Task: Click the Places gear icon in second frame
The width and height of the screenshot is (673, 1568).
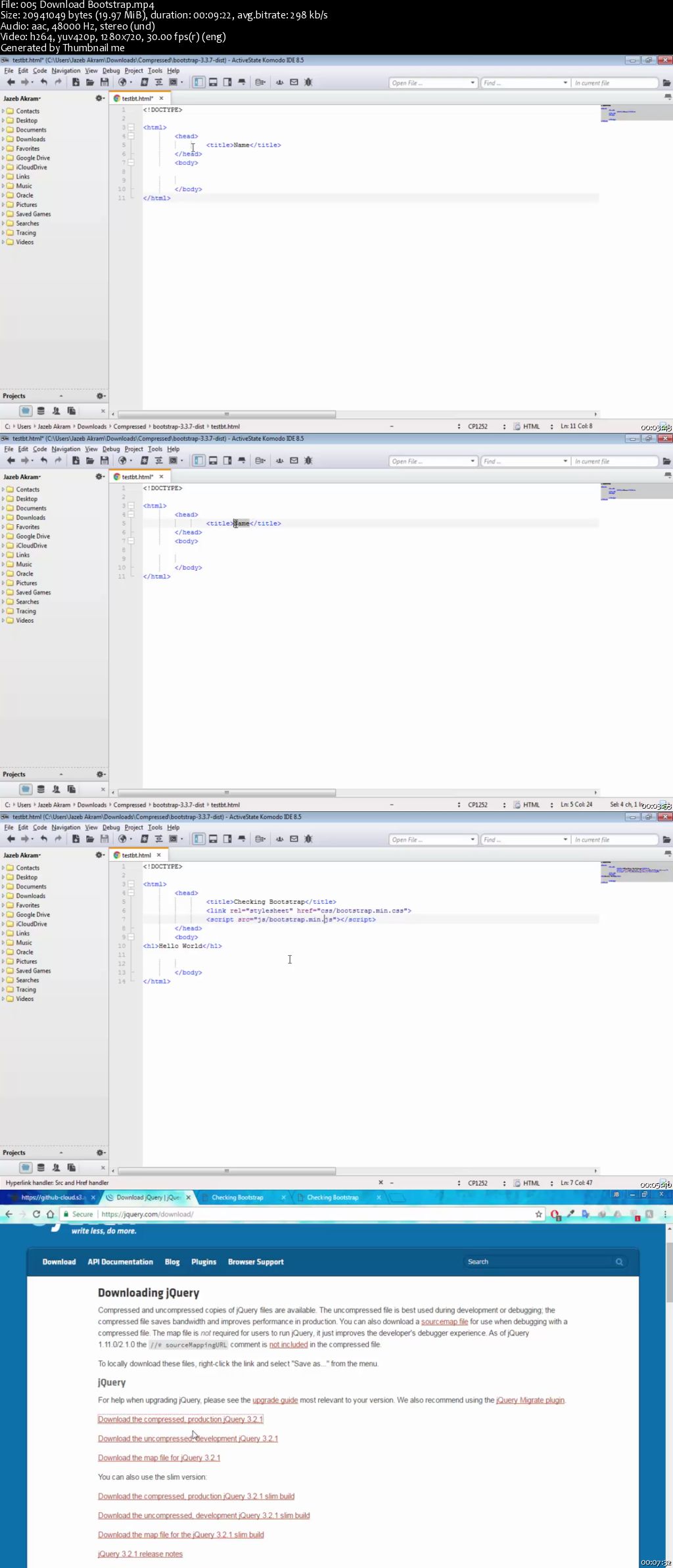Action: (100, 476)
